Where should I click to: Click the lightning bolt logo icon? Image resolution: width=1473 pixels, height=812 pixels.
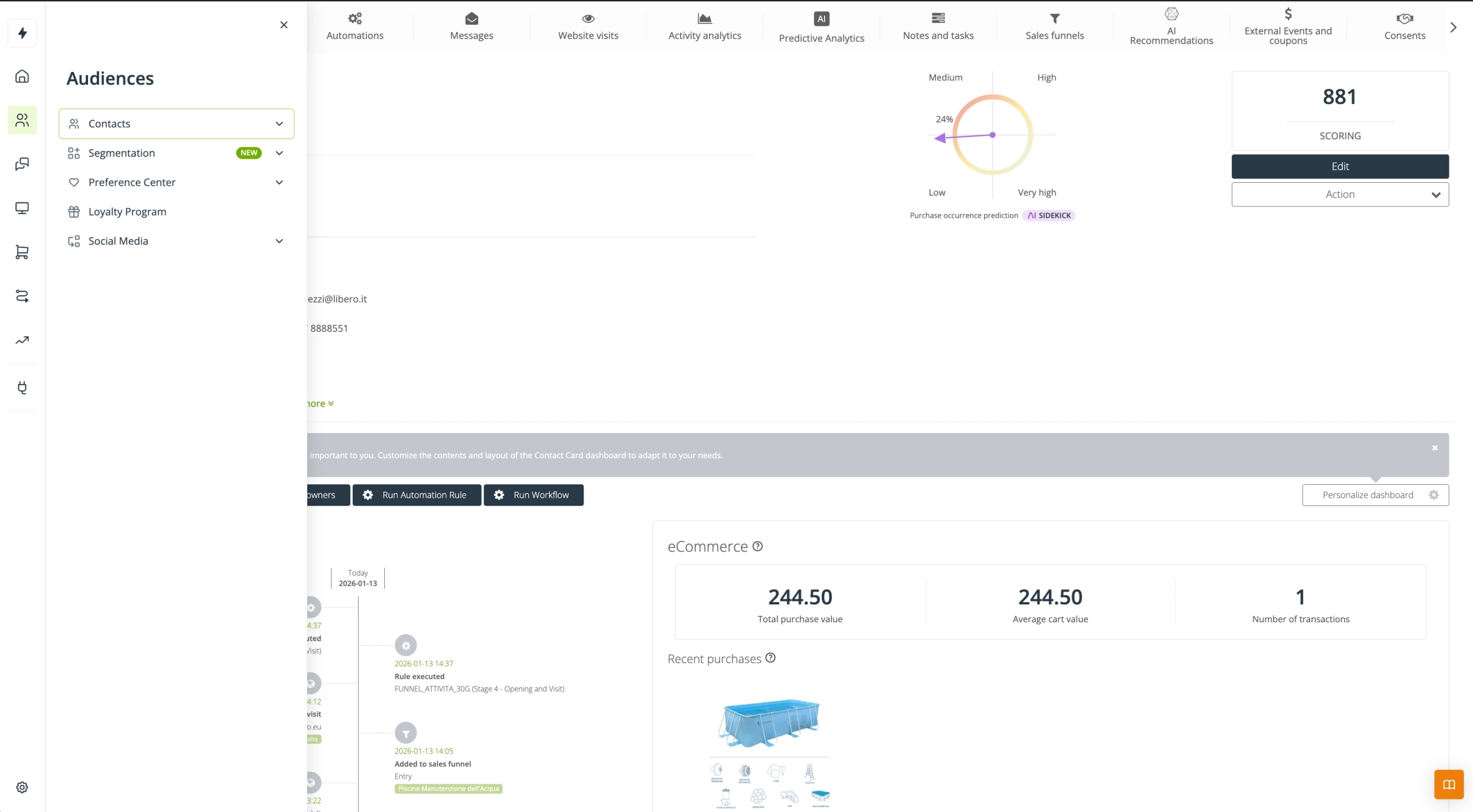[x=22, y=33]
